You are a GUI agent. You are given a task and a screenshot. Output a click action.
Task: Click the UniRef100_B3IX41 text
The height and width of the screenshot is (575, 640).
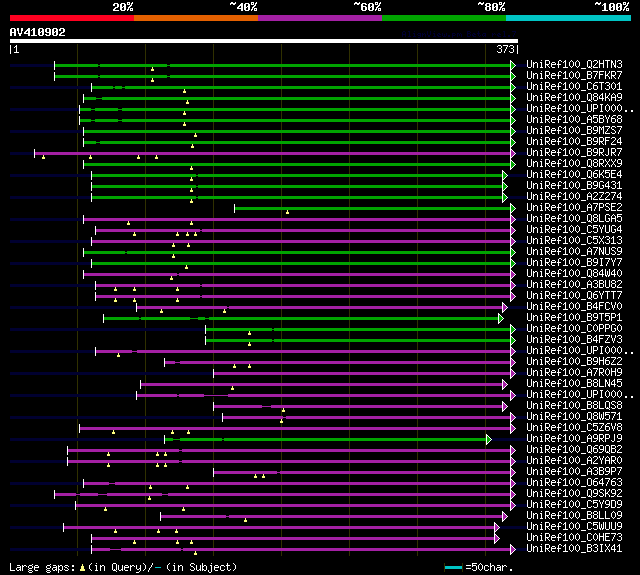(x=574, y=549)
